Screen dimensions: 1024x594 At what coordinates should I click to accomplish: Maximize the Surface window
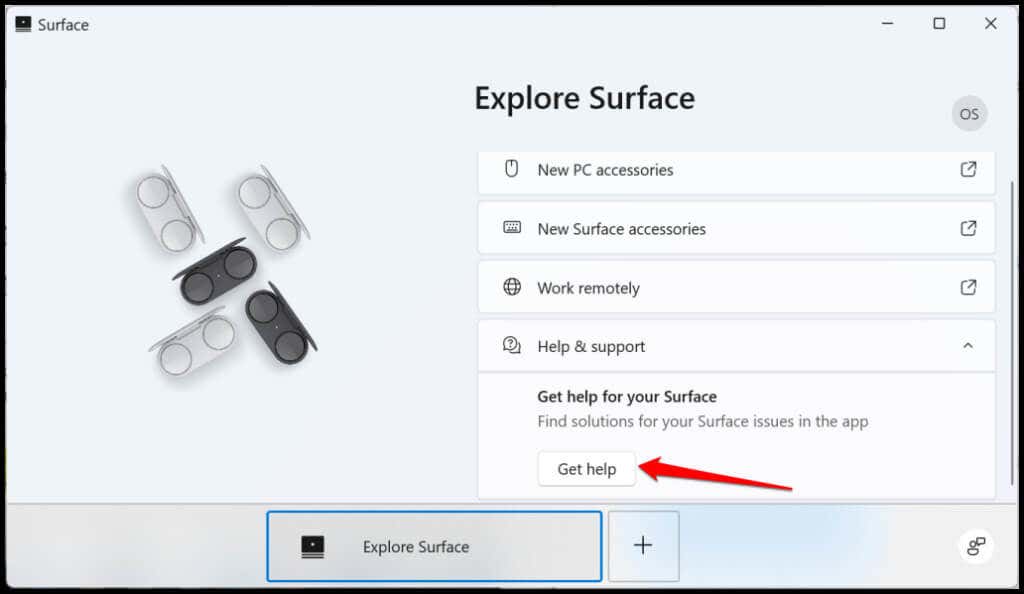[x=939, y=23]
